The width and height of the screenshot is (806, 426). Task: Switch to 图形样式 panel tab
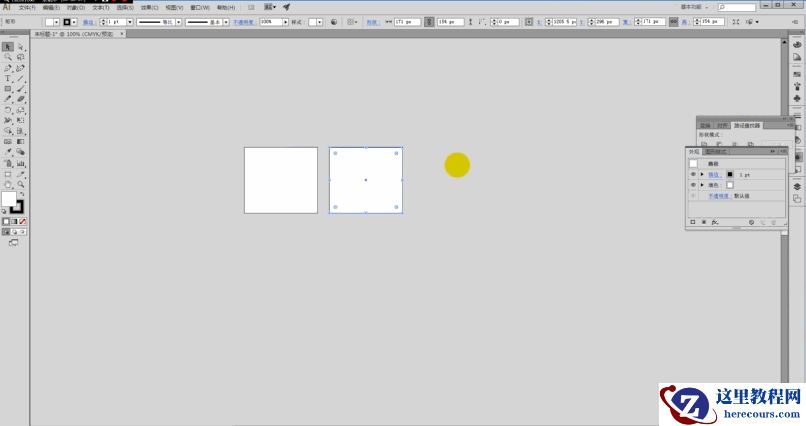(x=716, y=152)
